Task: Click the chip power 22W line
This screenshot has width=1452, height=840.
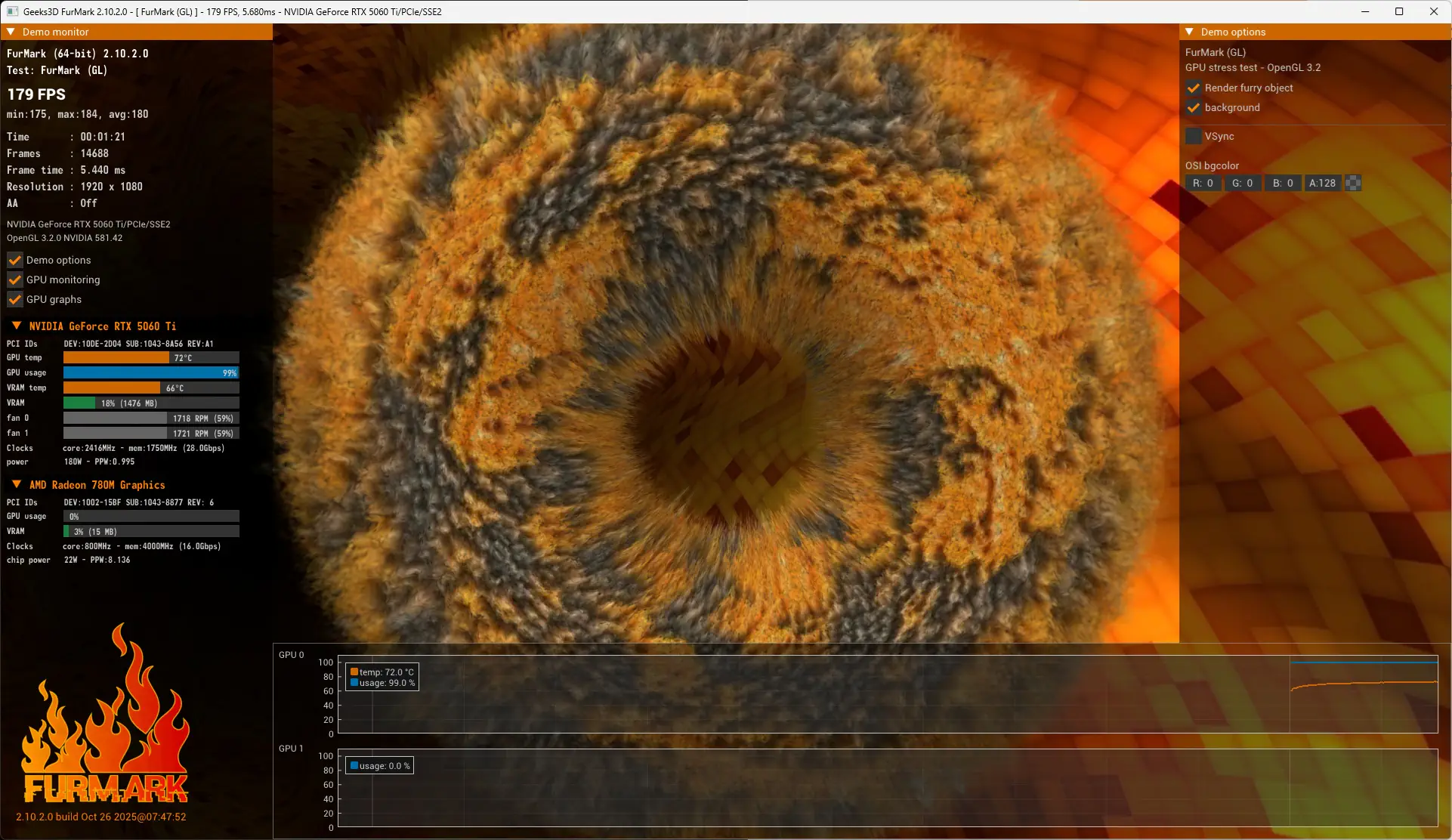Action: (x=69, y=560)
